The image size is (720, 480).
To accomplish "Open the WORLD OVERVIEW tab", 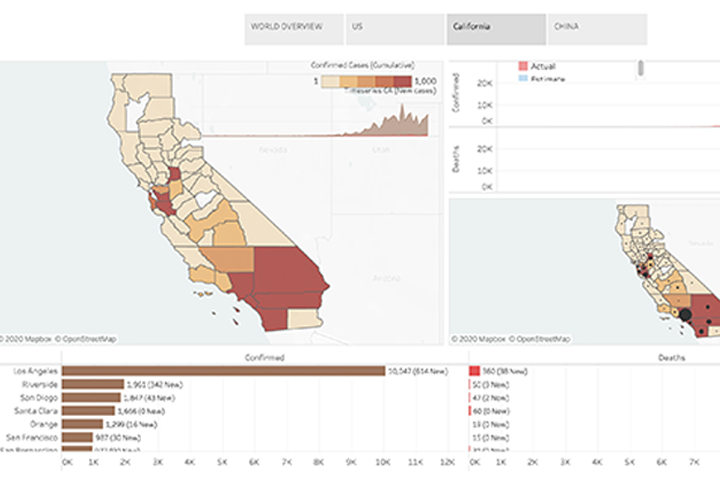I will (294, 29).
